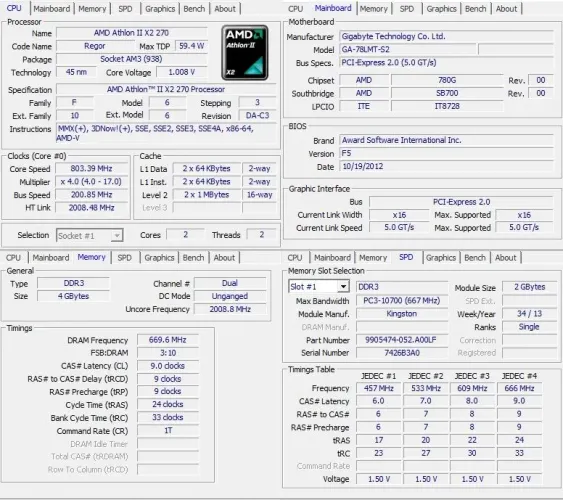Select the motherboard Model GA-78LMT-S2 field
The width and height of the screenshot is (563, 500).
[x=408, y=50]
